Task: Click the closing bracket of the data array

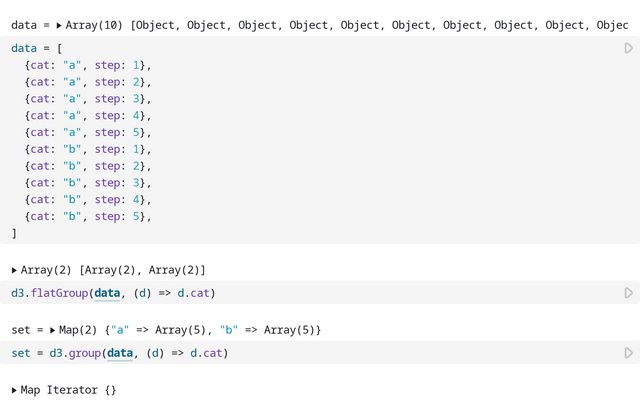Action: click(x=14, y=233)
